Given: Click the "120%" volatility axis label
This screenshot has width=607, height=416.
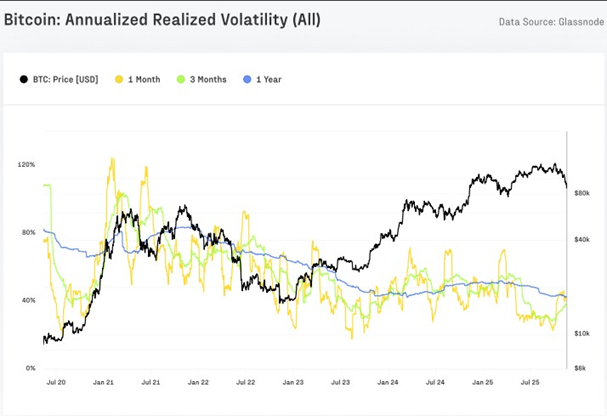Looking at the screenshot, I should tap(25, 164).
